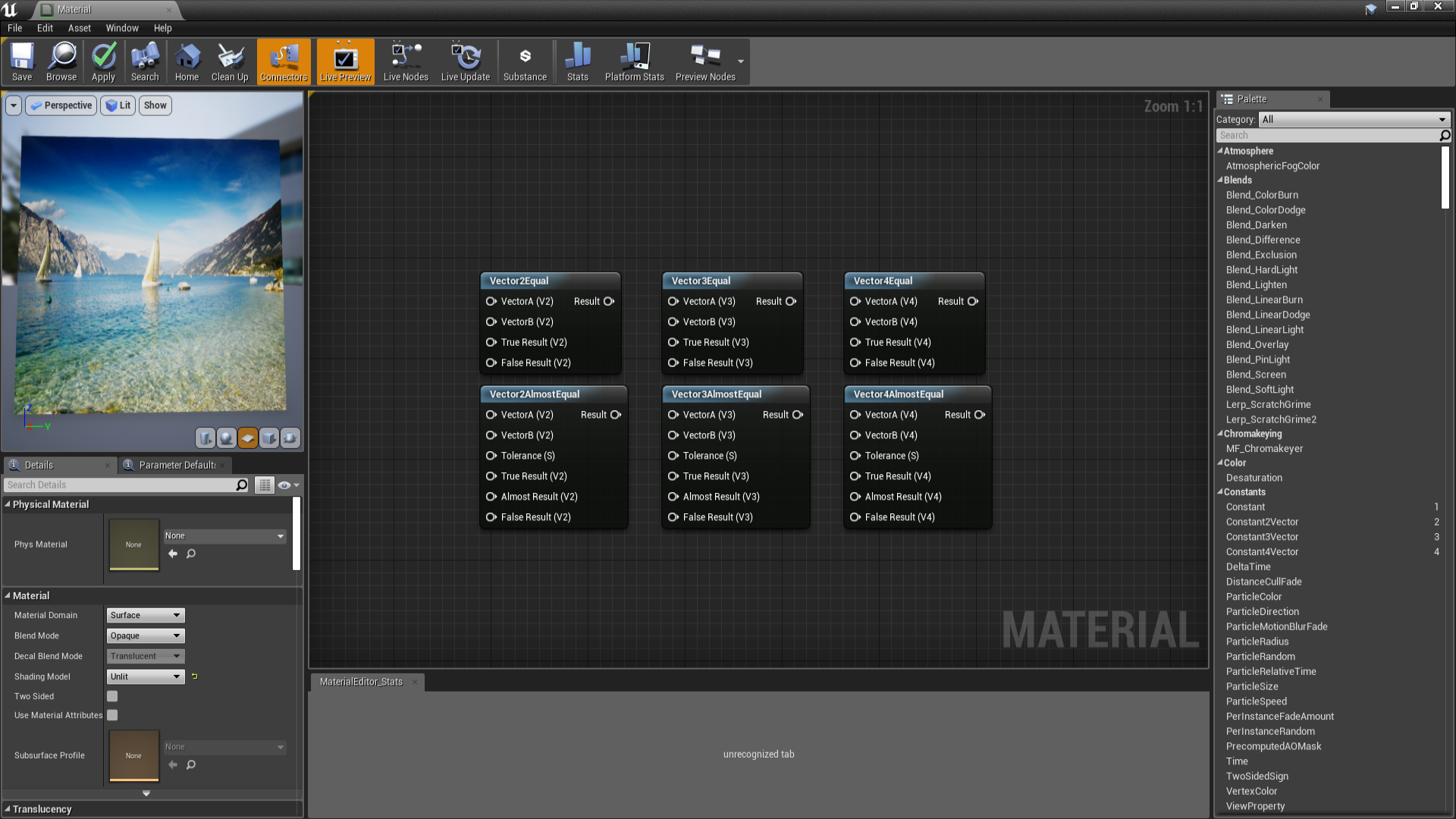Open the Blend Mode dropdown showing Opaque
1456x819 pixels.
point(145,635)
